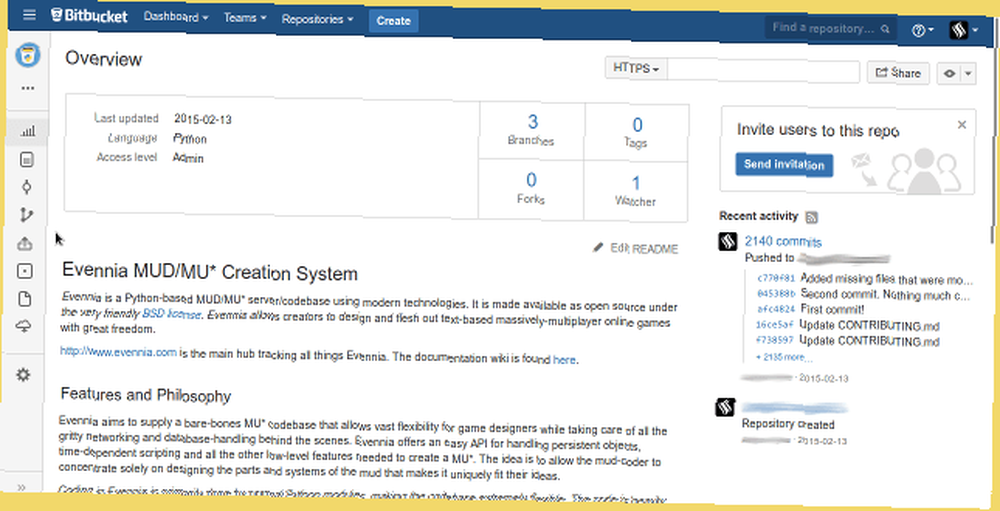Open the 1 Watcher link
The height and width of the screenshot is (511, 1000).
(635, 191)
